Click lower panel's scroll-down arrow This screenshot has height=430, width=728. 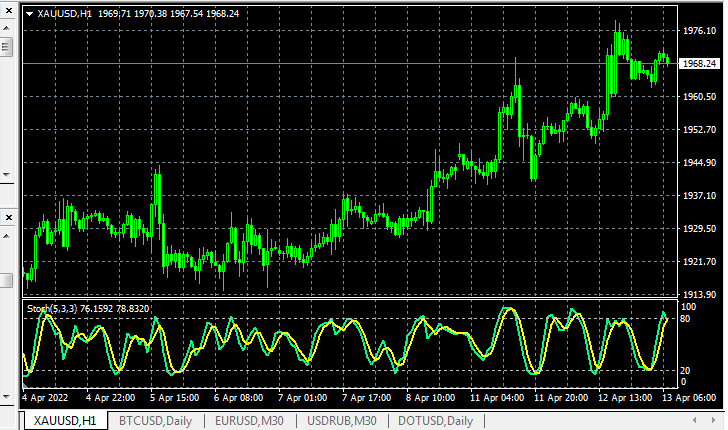[6, 397]
